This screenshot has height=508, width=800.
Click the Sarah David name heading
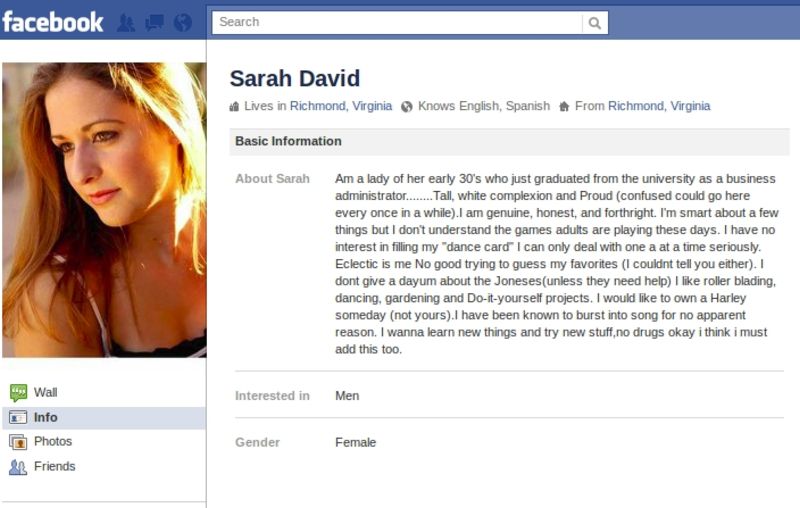[295, 79]
